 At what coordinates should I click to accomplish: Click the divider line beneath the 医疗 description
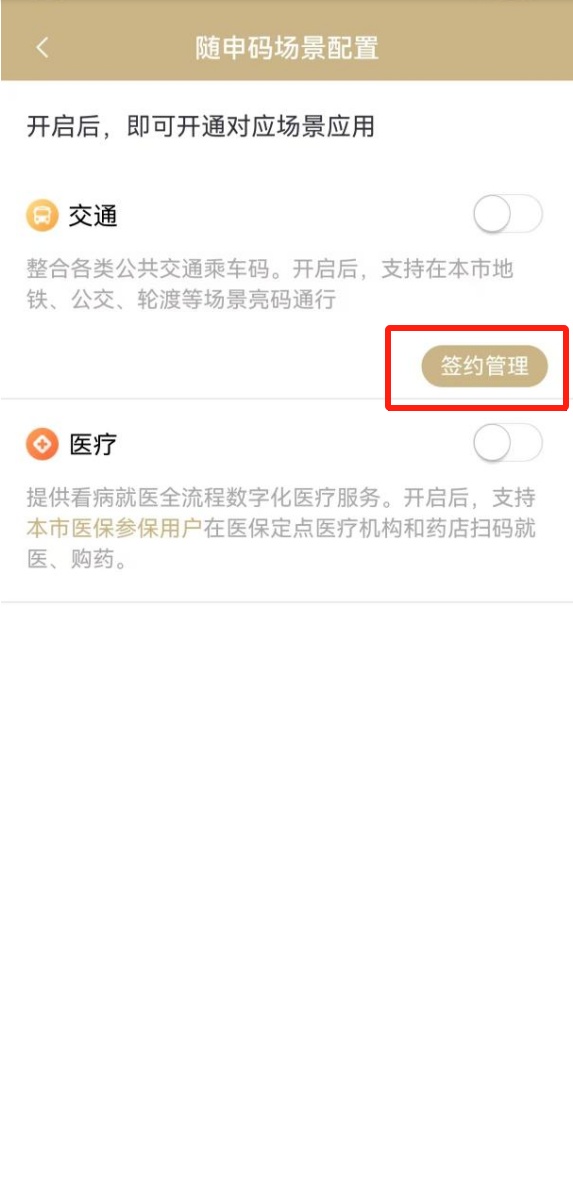pos(287,602)
